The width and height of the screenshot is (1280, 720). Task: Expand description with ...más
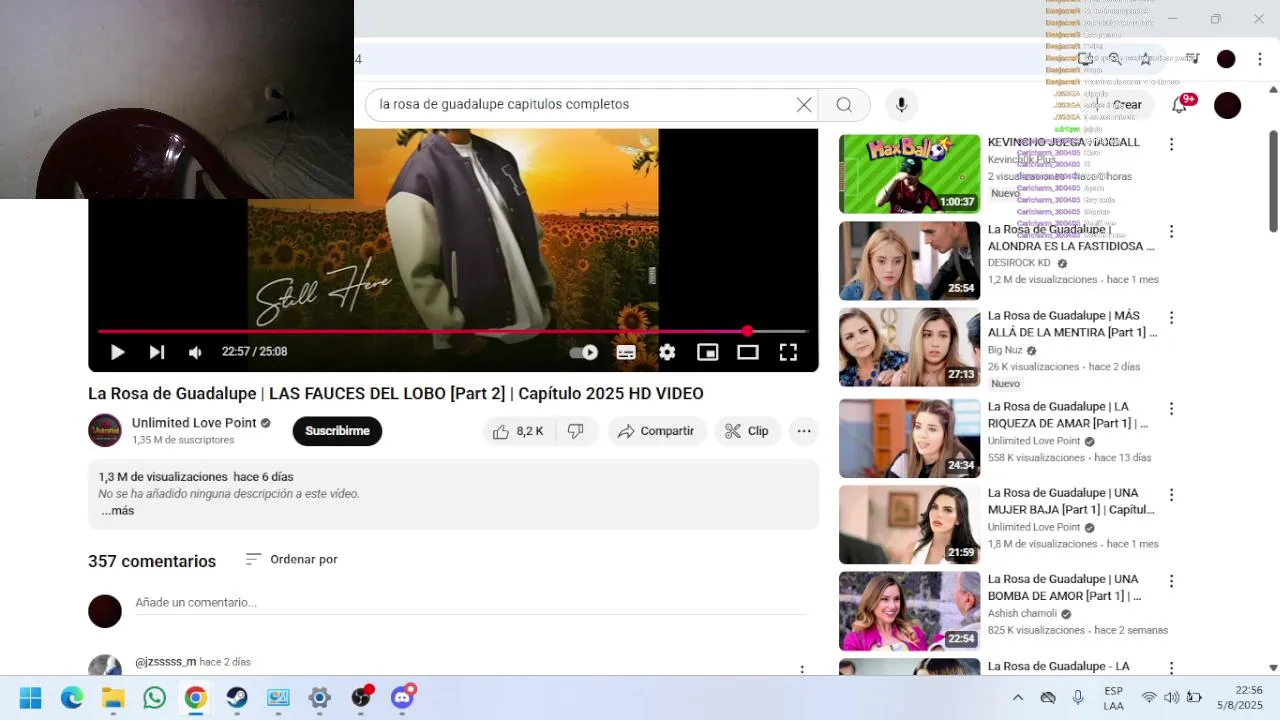click(x=118, y=510)
